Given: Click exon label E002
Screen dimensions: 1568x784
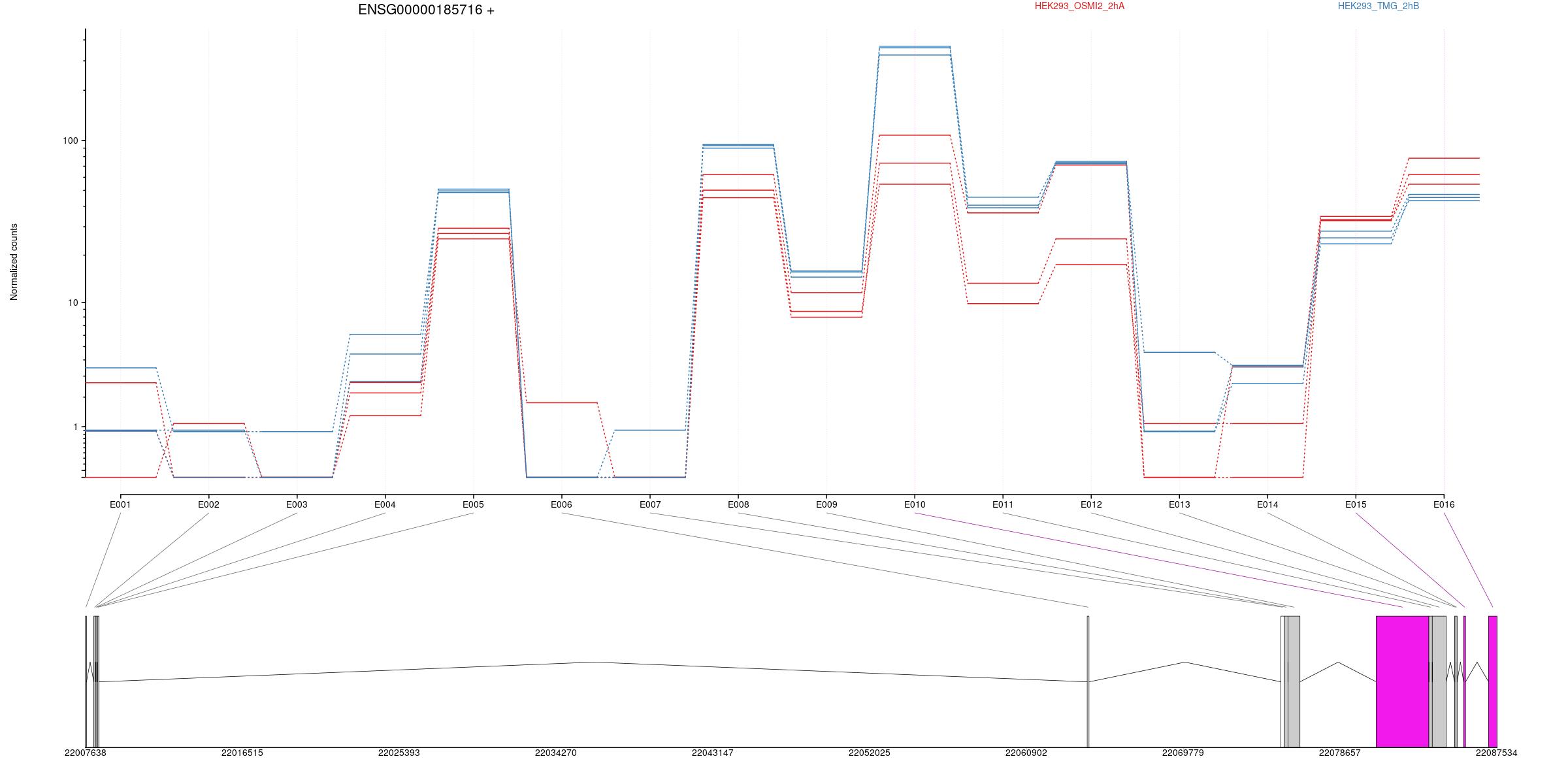Looking at the screenshot, I should tap(208, 504).
